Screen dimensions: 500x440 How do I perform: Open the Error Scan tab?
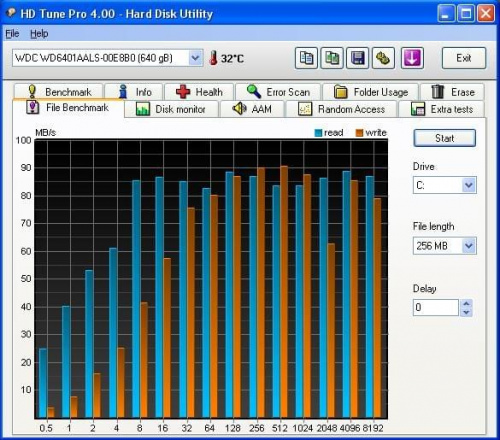point(278,92)
